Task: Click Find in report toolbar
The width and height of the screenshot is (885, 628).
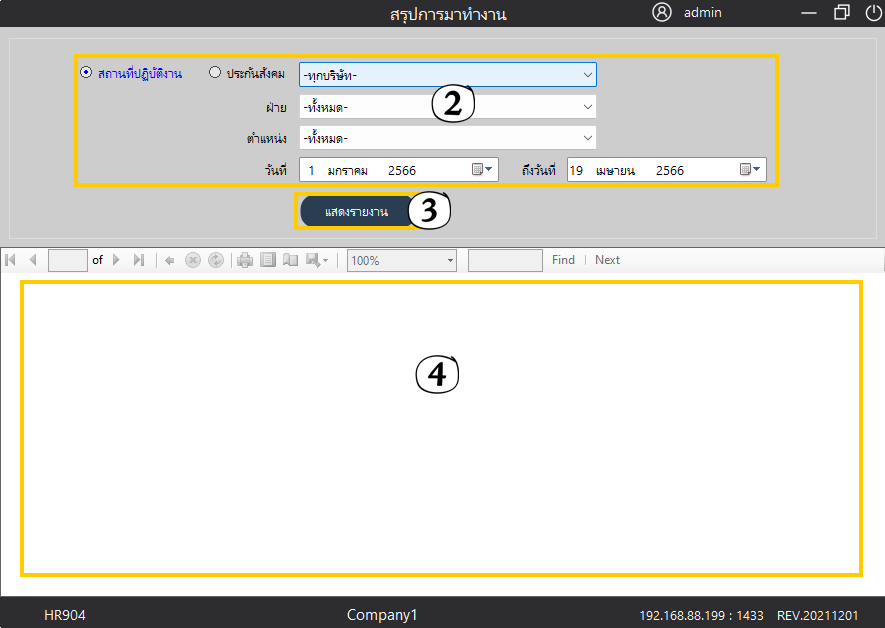Action: coord(563,260)
